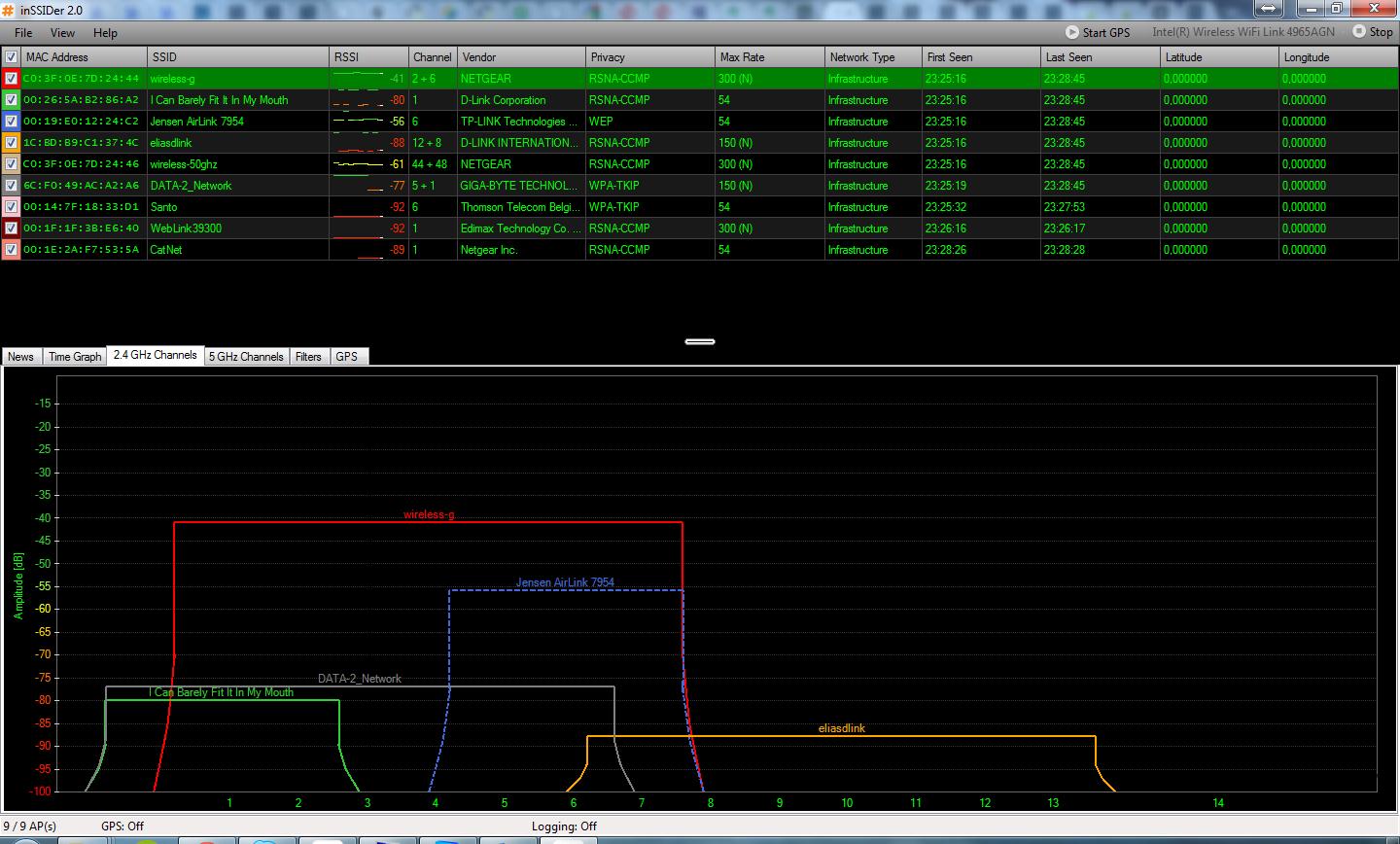Click the Stop scanning button
This screenshot has height=844, width=1400.
(x=1373, y=32)
